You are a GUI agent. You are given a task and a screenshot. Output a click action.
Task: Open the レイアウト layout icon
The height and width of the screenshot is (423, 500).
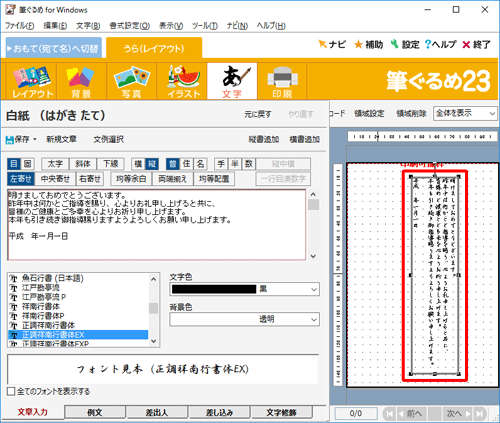coord(32,81)
